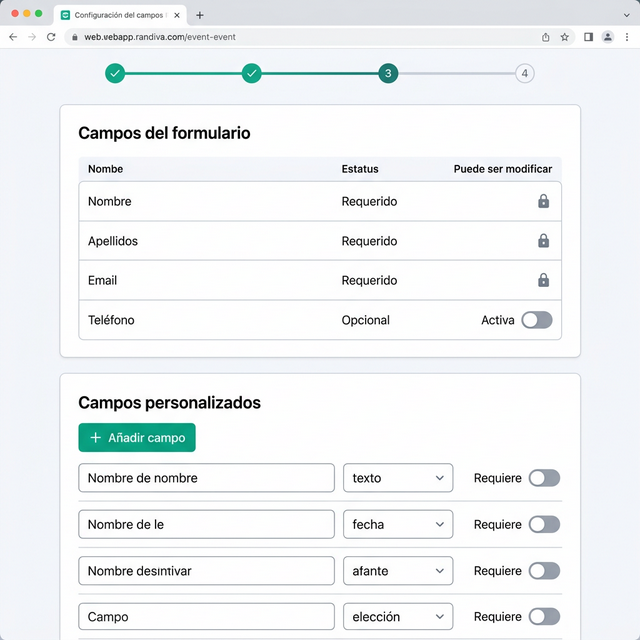Click Añadir campo button
640x640 pixels.
[x=137, y=438]
